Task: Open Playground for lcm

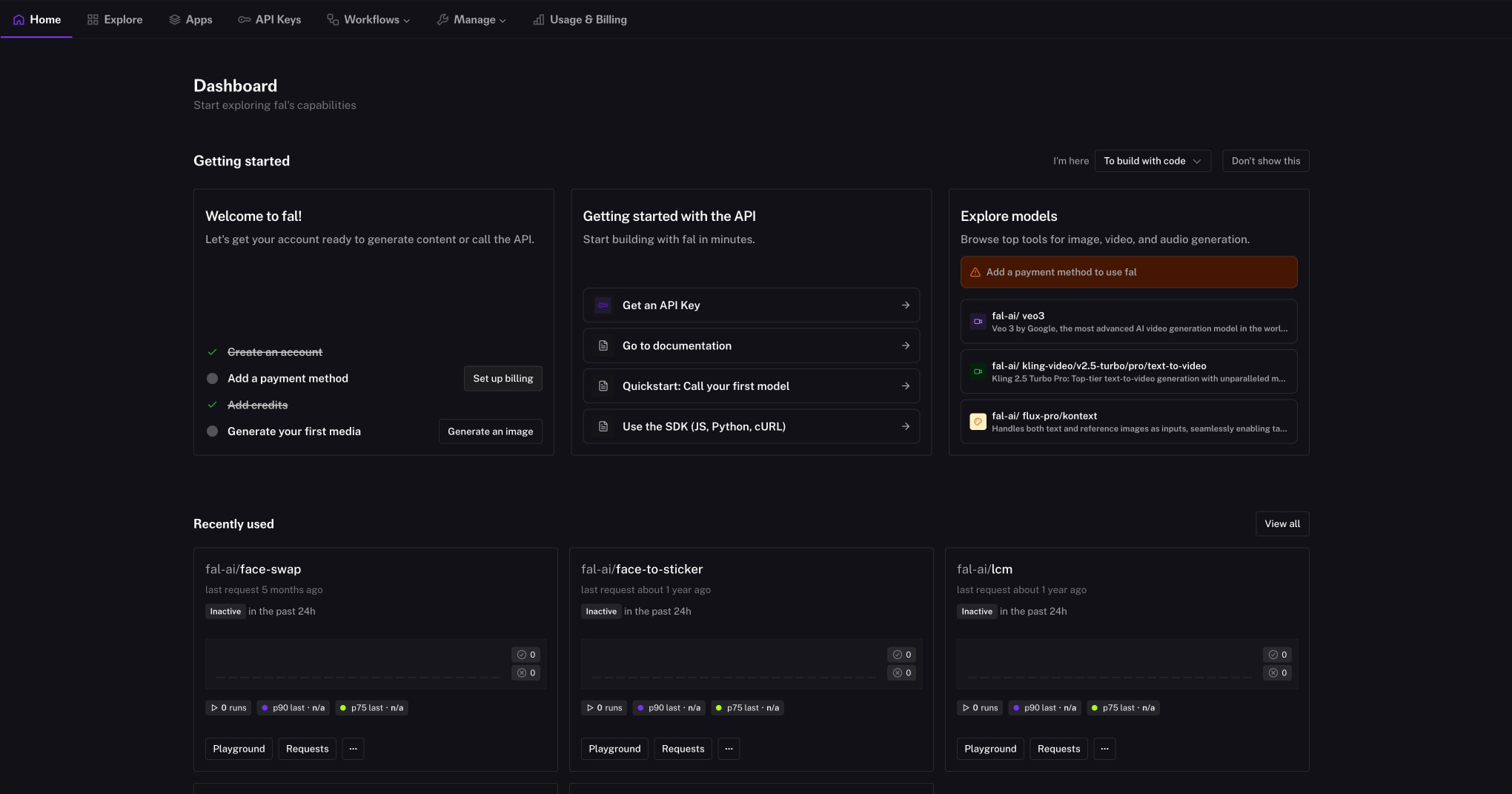Action: click(990, 749)
